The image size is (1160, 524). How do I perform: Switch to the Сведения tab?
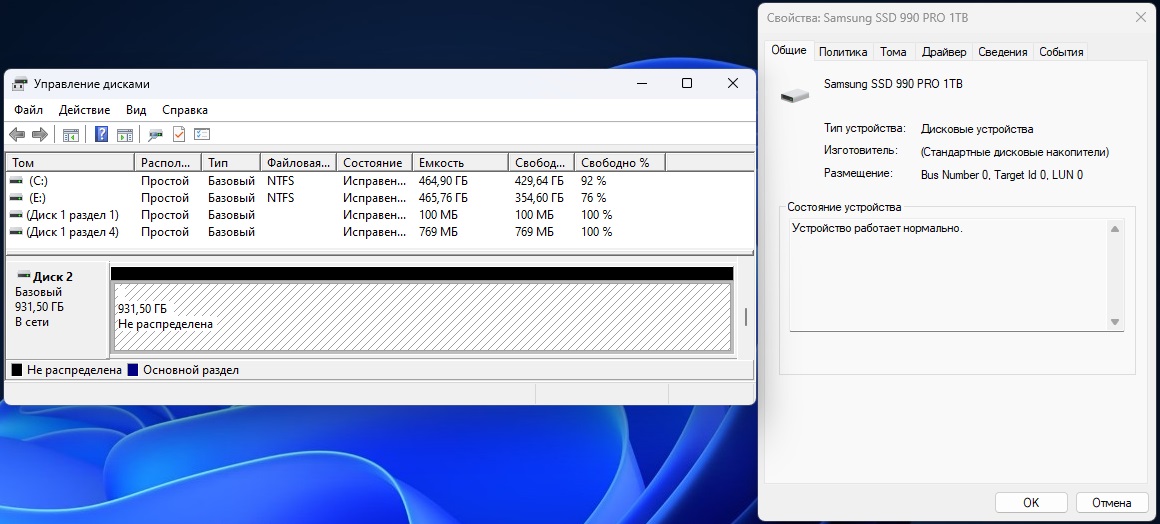[x=1002, y=52]
